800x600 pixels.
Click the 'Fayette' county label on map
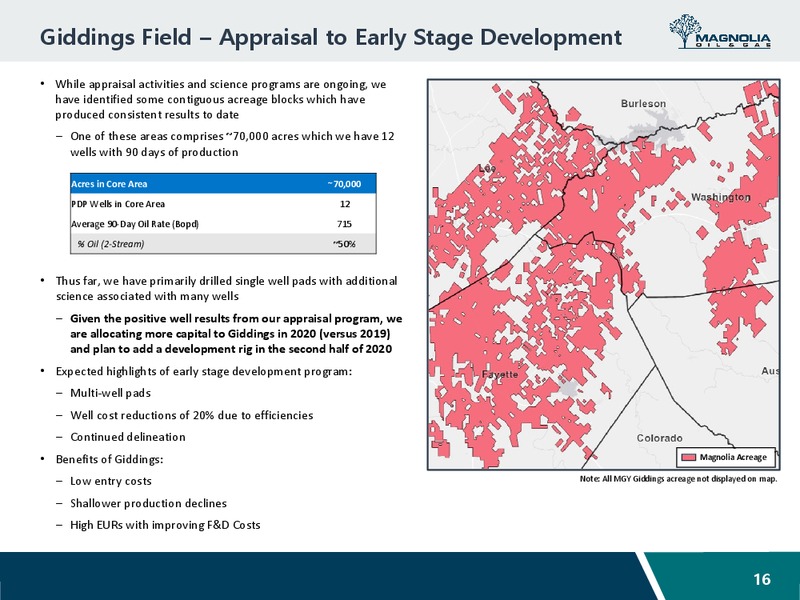(x=500, y=374)
